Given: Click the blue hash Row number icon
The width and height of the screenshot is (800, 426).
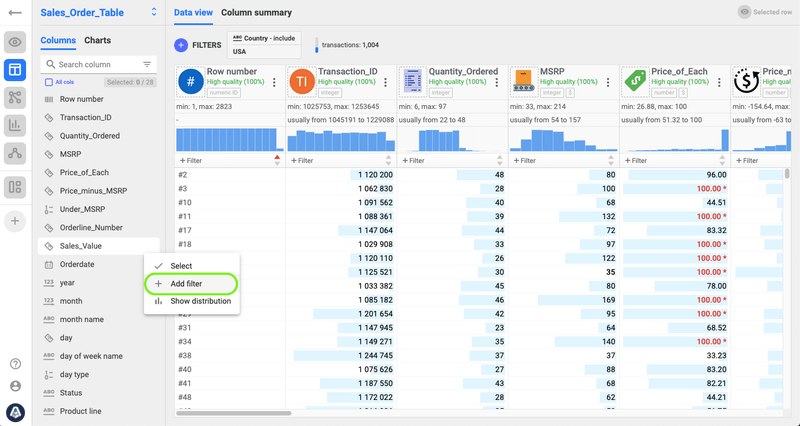Looking at the screenshot, I should 191,82.
